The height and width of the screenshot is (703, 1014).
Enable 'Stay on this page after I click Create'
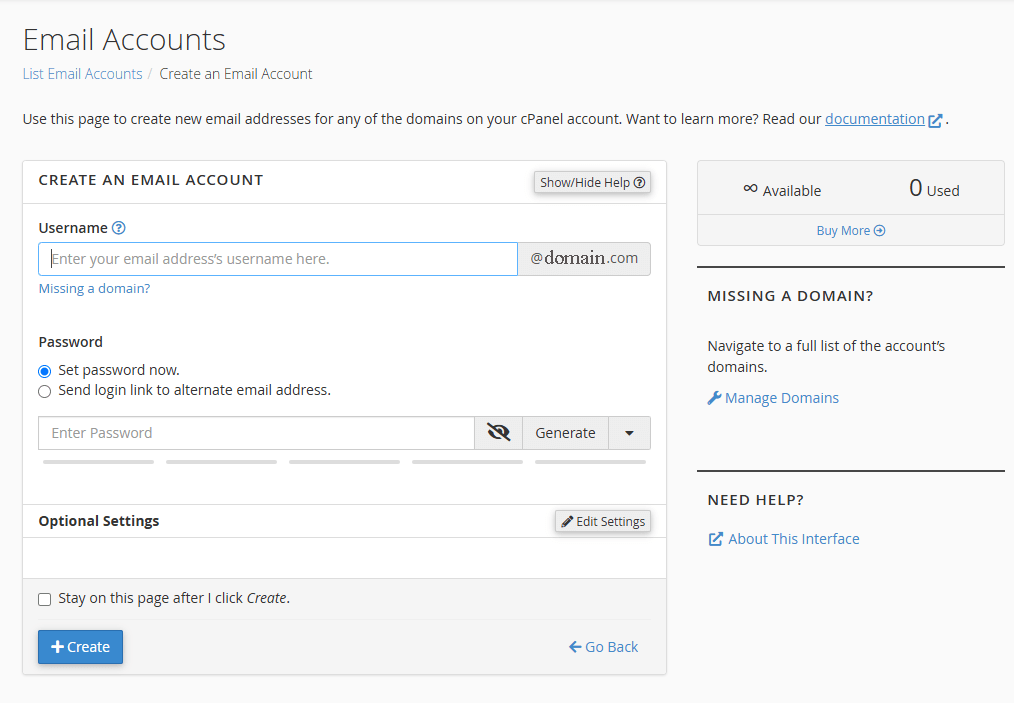44,599
